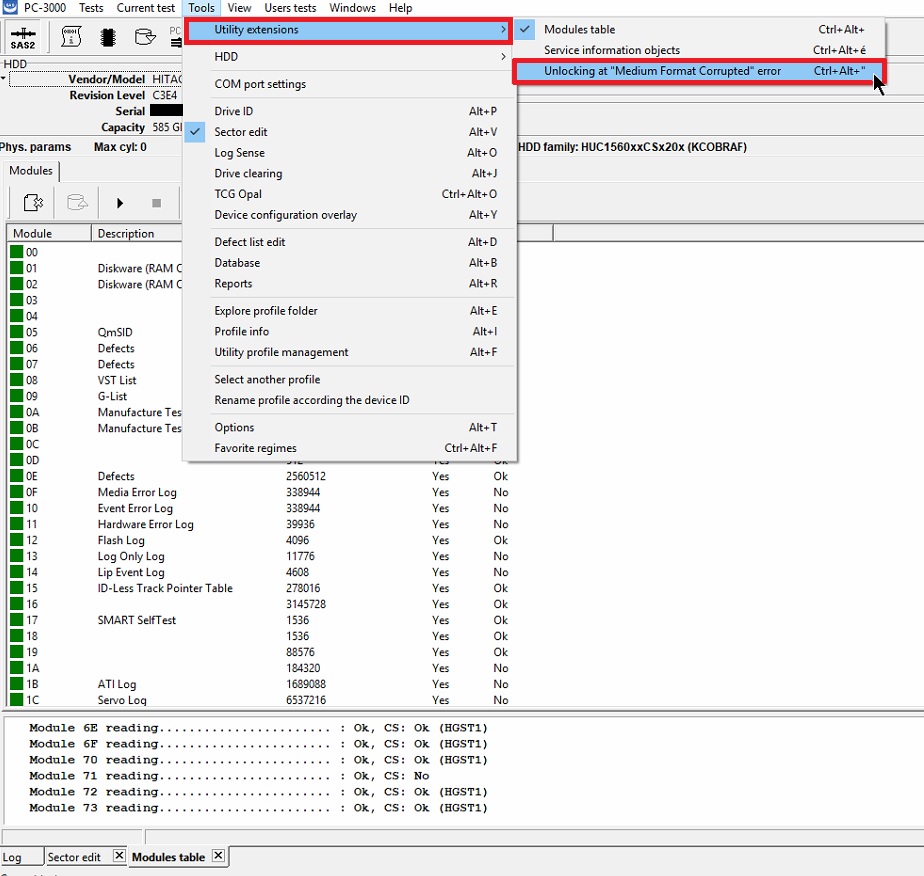Choose Favorite regimes menu item

350,448
